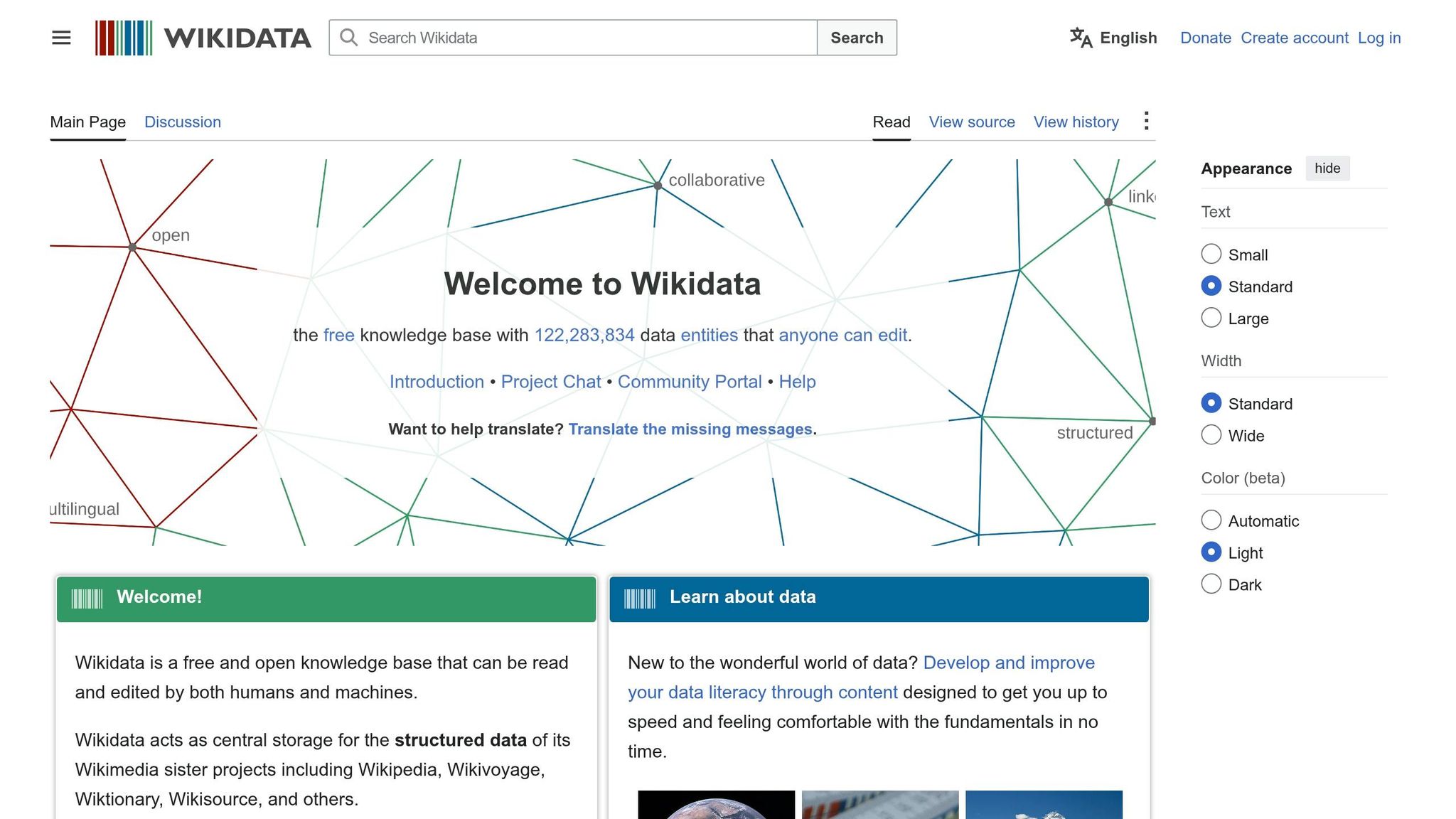1456x819 pixels.
Task: Open the Introduction link
Action: [x=437, y=382]
